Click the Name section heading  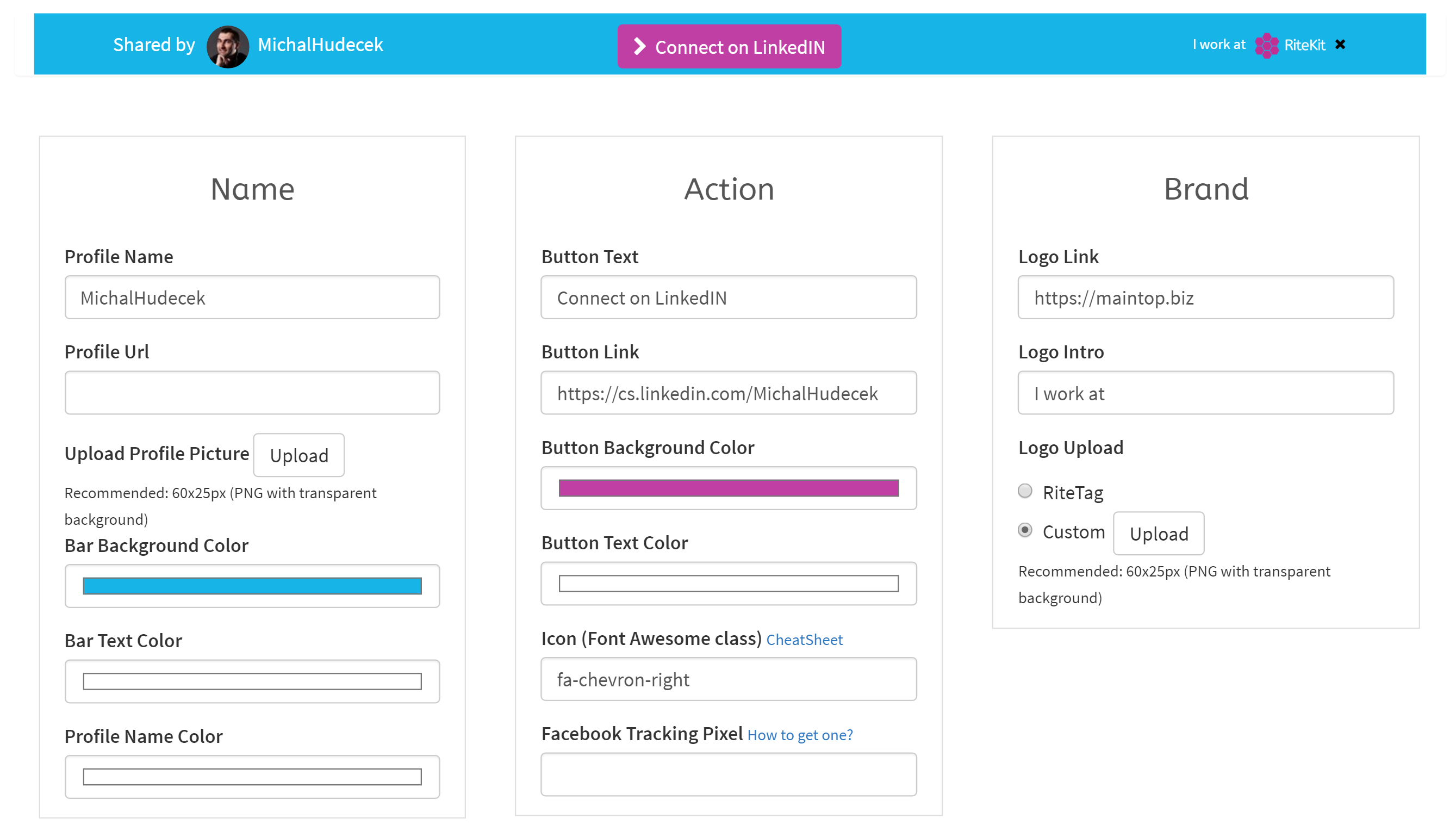coord(252,189)
